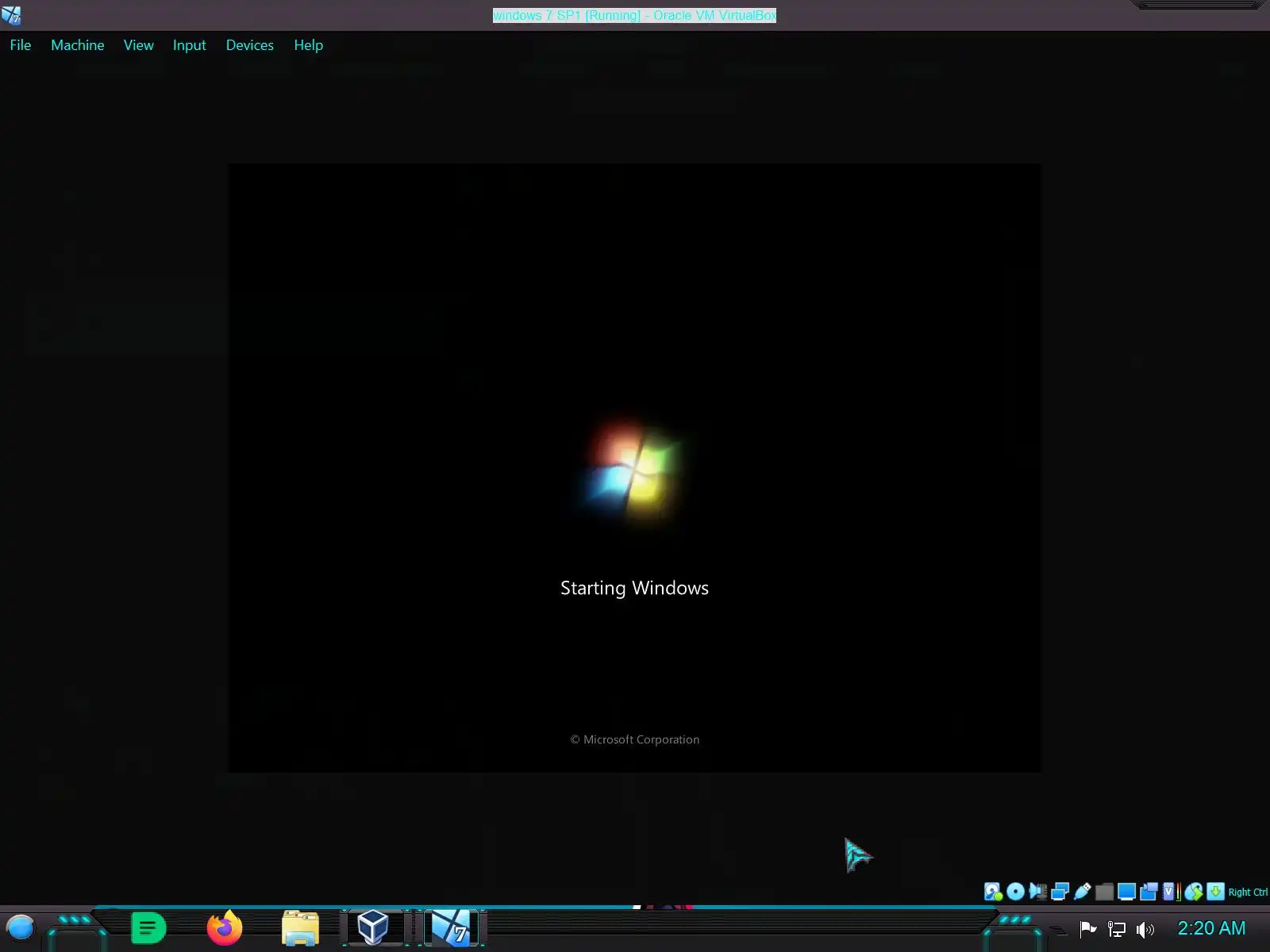Click the network adapters status icon
The height and width of the screenshot is (952, 1270).
[1060, 892]
